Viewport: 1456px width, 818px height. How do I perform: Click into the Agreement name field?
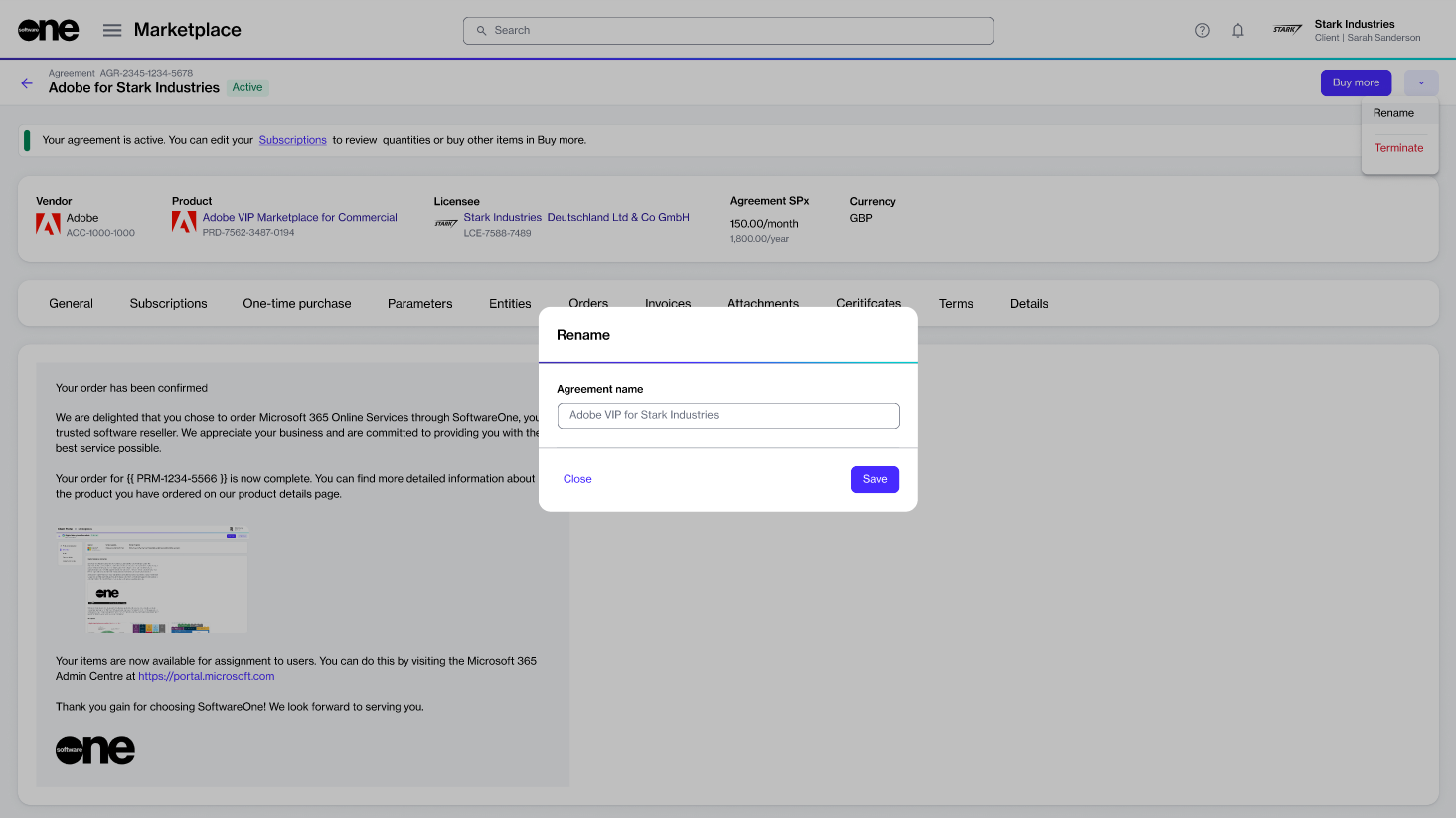pyautogui.click(x=728, y=415)
